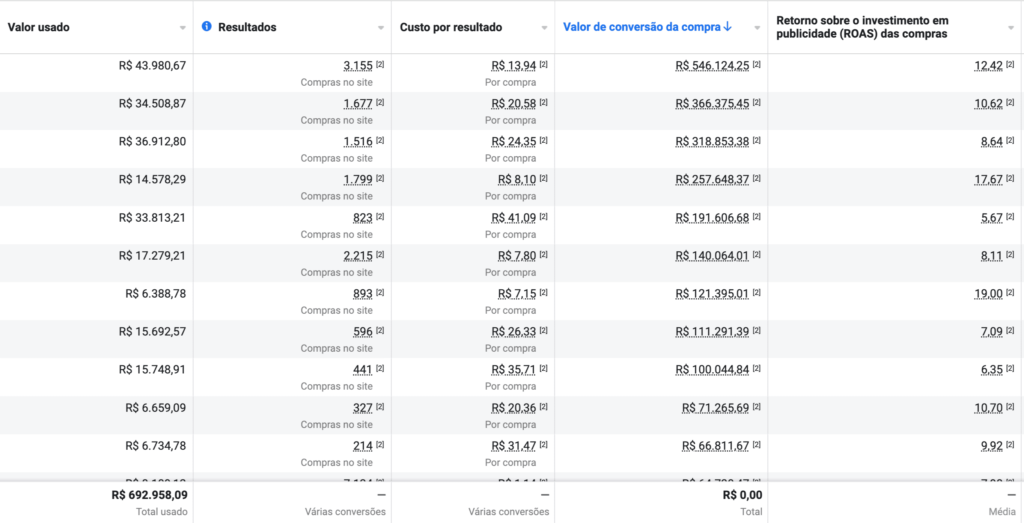Open the Valor usado column dropdown arrow
This screenshot has width=1024, height=523.
[183, 28]
